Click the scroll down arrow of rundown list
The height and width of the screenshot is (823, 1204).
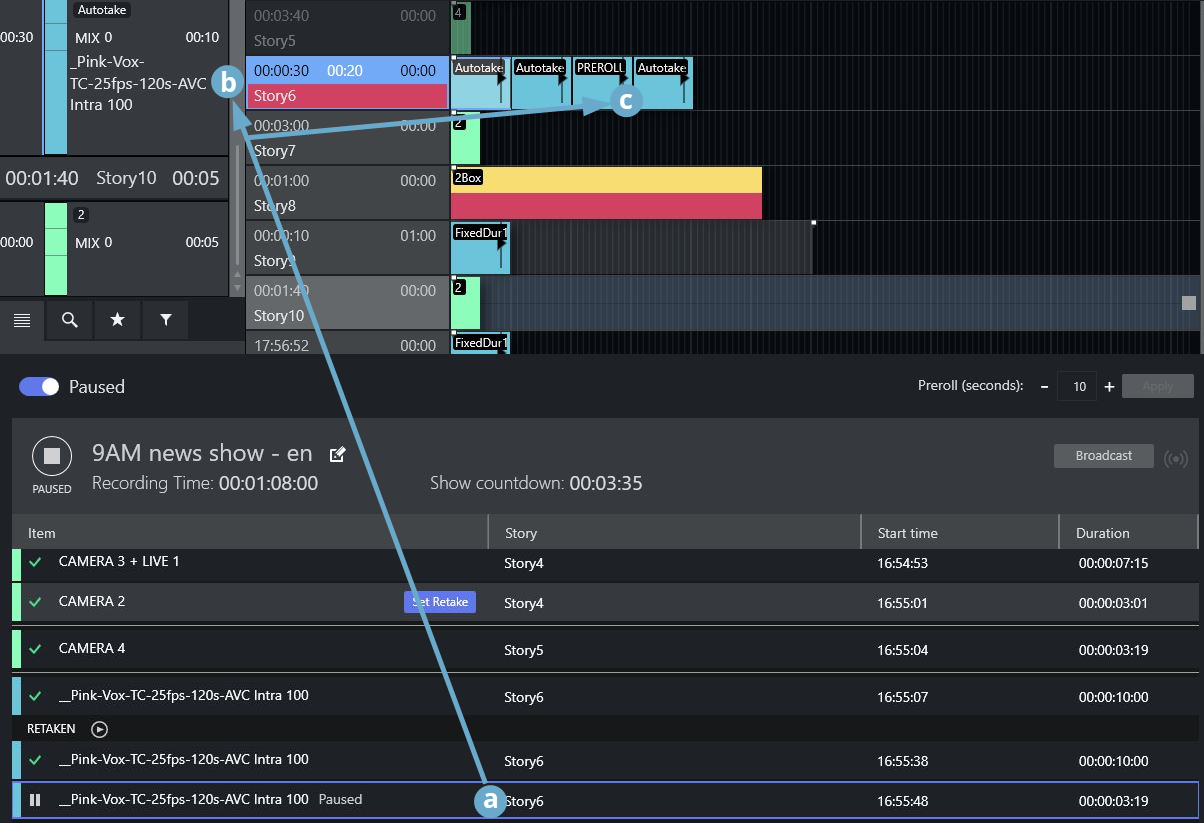tap(237, 289)
